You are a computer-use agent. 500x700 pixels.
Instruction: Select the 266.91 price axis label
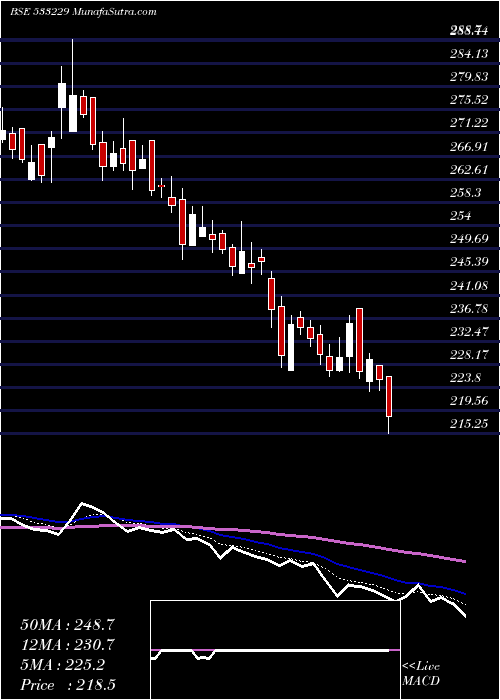(x=468, y=146)
